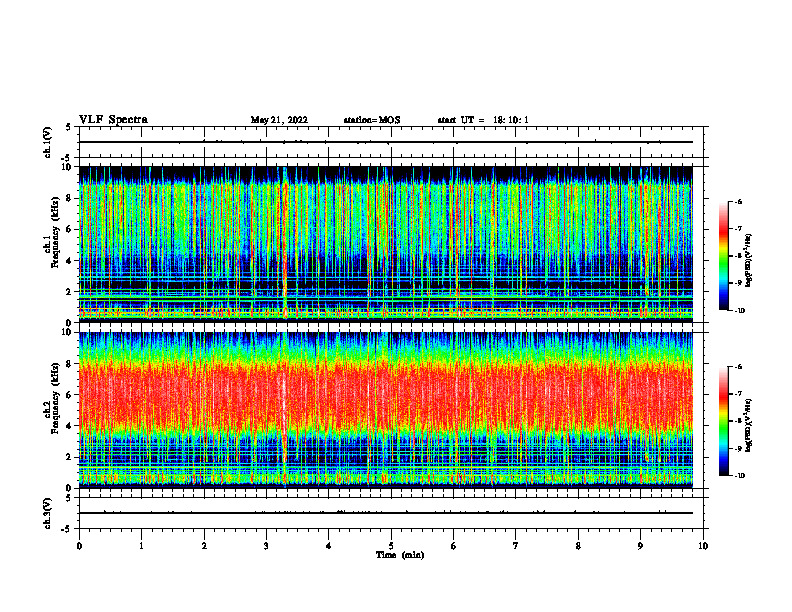
Task: Click the "8" frequency tick on ch.2 panel
Action: click(x=71, y=364)
